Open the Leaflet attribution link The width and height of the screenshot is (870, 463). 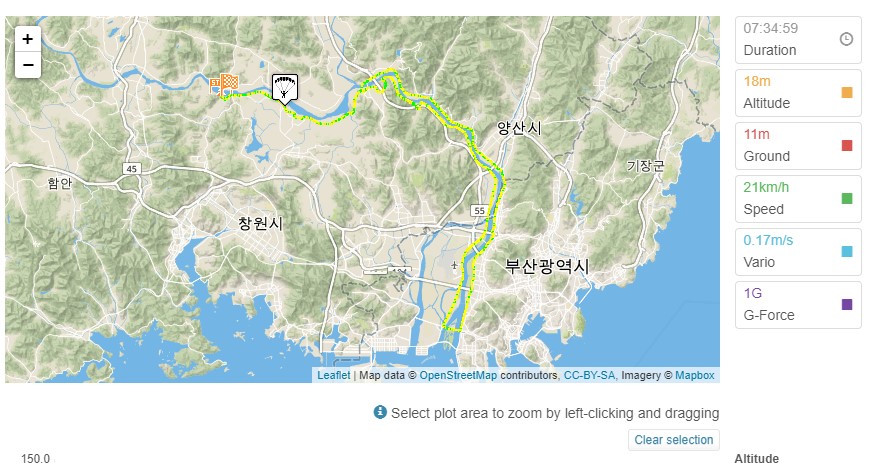tap(333, 375)
